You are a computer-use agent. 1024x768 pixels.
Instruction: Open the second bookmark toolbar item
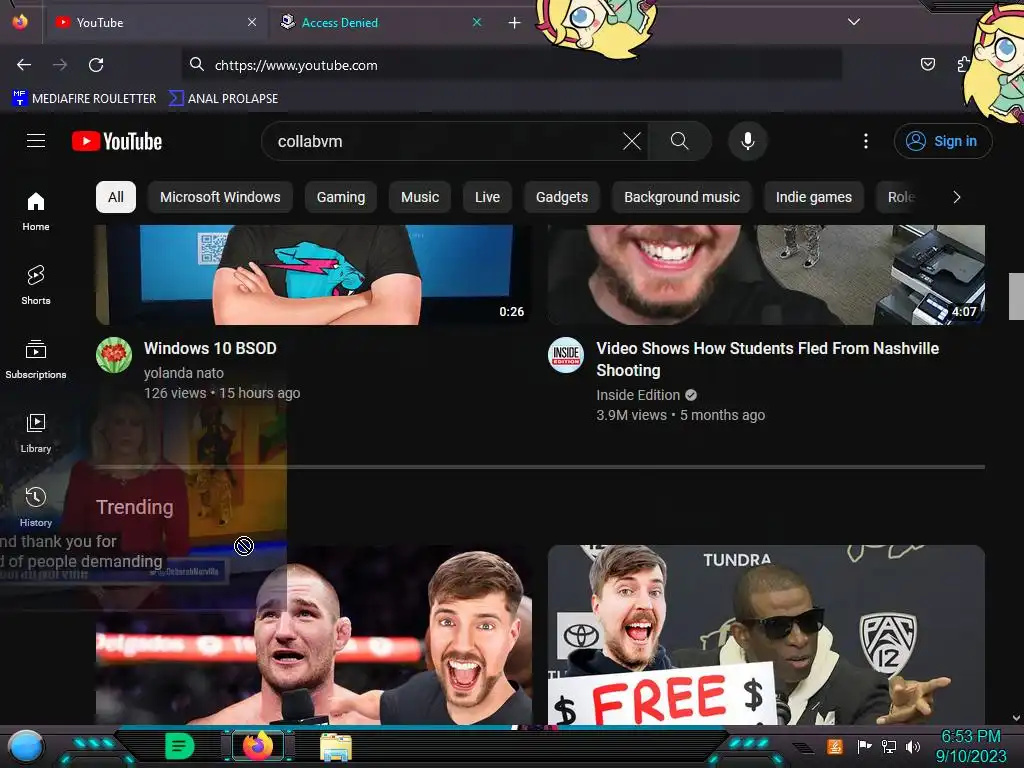pos(224,99)
